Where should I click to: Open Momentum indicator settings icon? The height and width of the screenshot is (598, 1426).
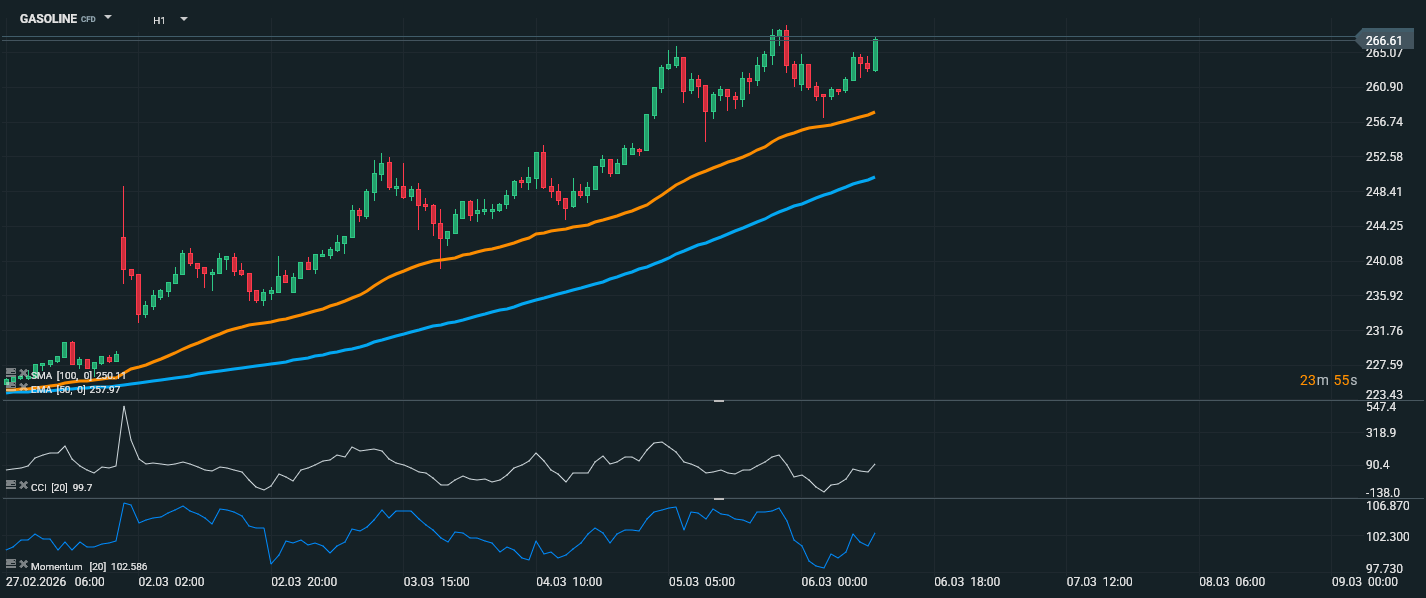[x=11, y=565]
